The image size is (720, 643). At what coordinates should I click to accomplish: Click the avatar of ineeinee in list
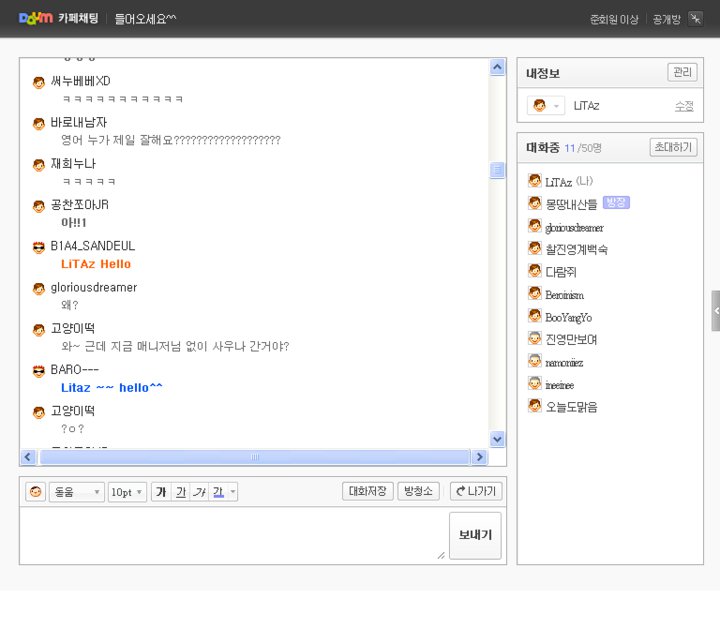point(534,383)
